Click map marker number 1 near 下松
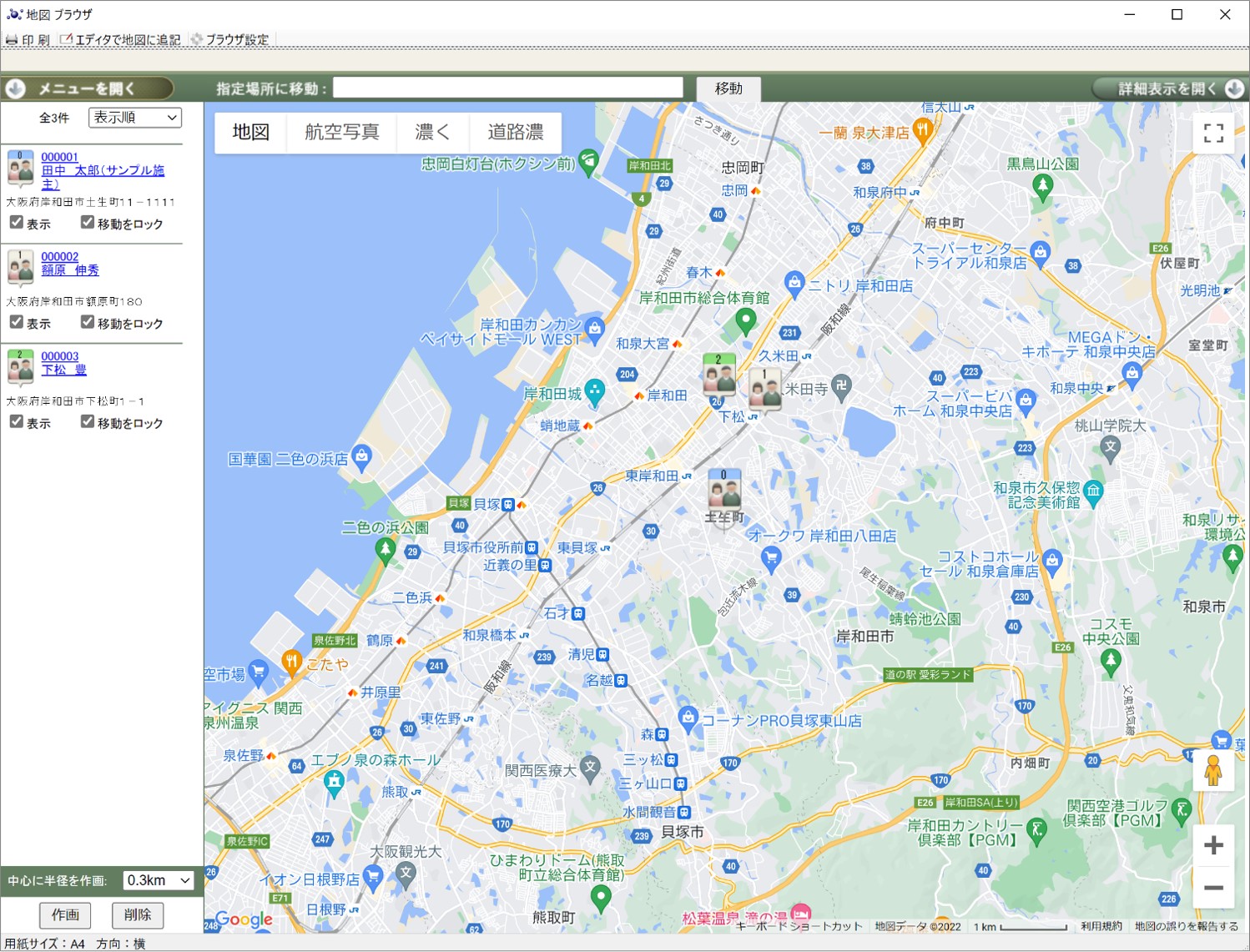The height and width of the screenshot is (952, 1250). coord(764,390)
